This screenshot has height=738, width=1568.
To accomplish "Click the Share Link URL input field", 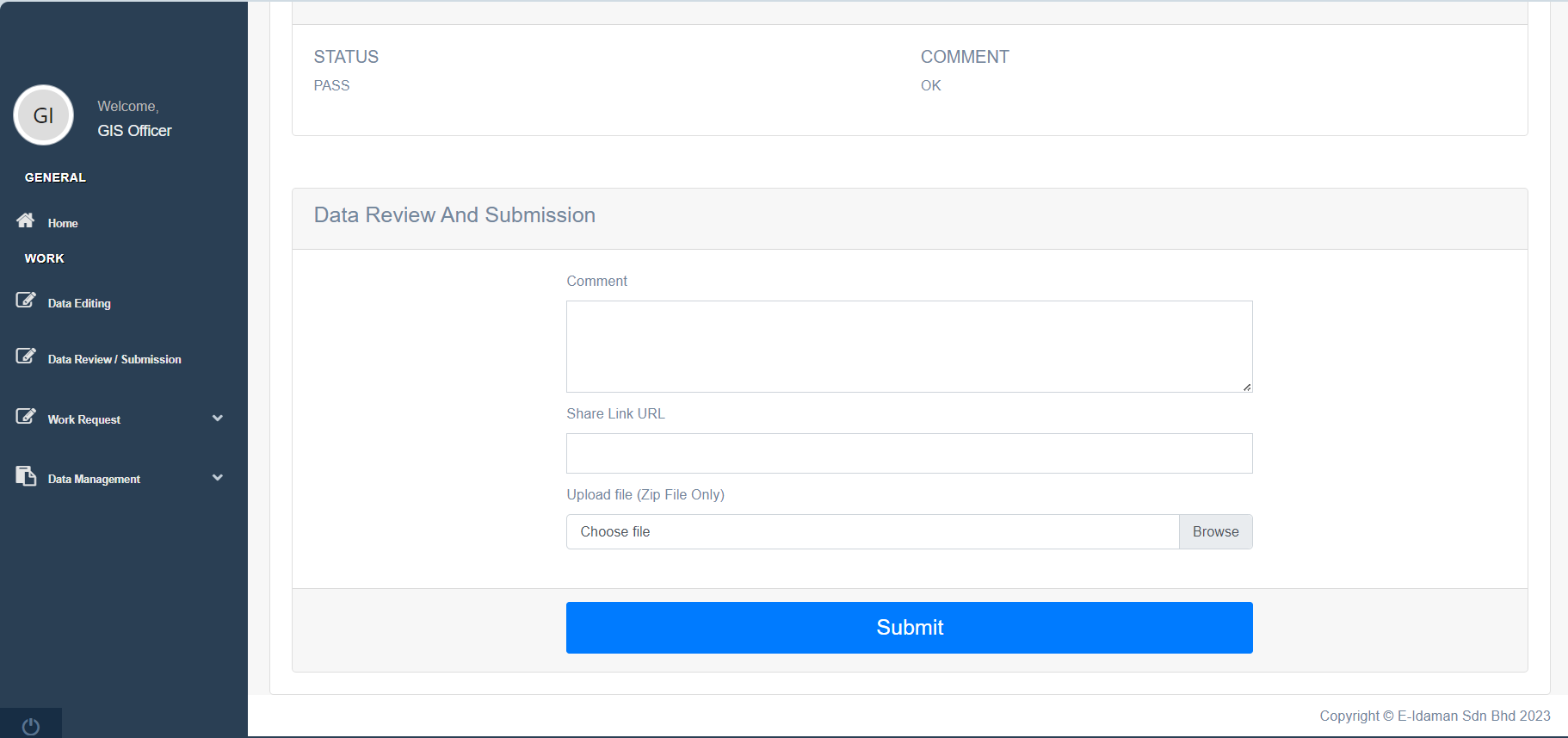I will (909, 453).
